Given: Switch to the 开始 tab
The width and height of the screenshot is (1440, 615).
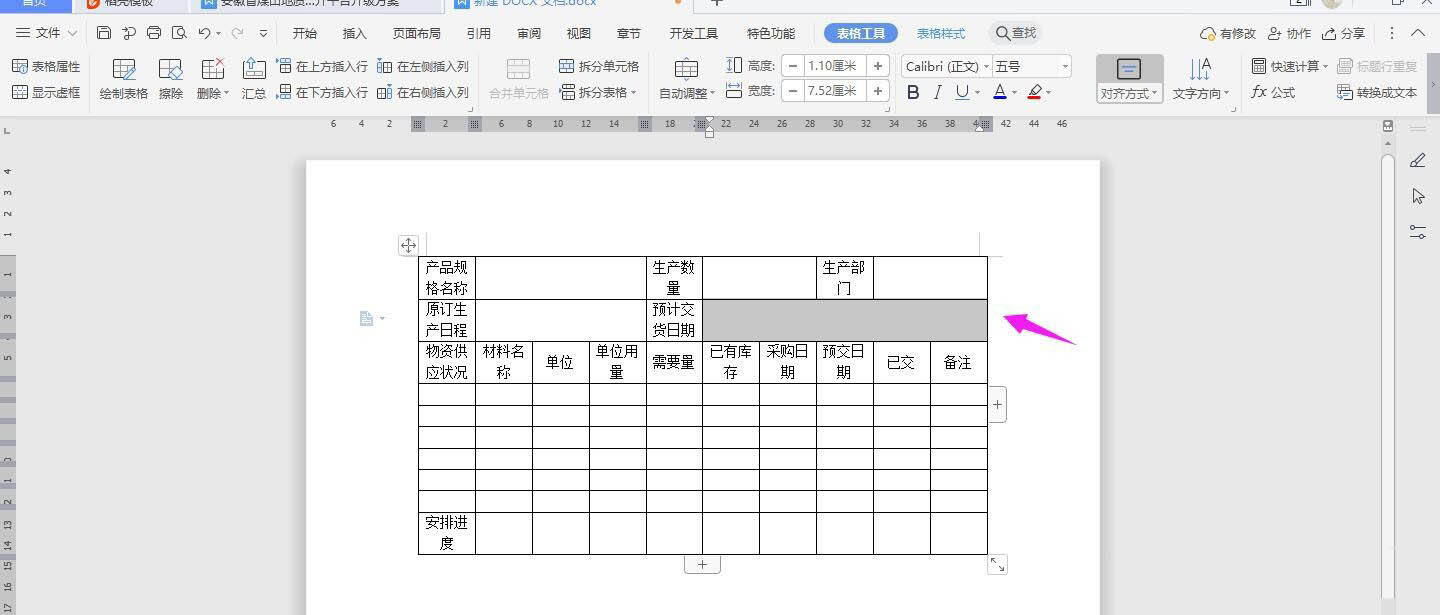Looking at the screenshot, I should (x=305, y=33).
